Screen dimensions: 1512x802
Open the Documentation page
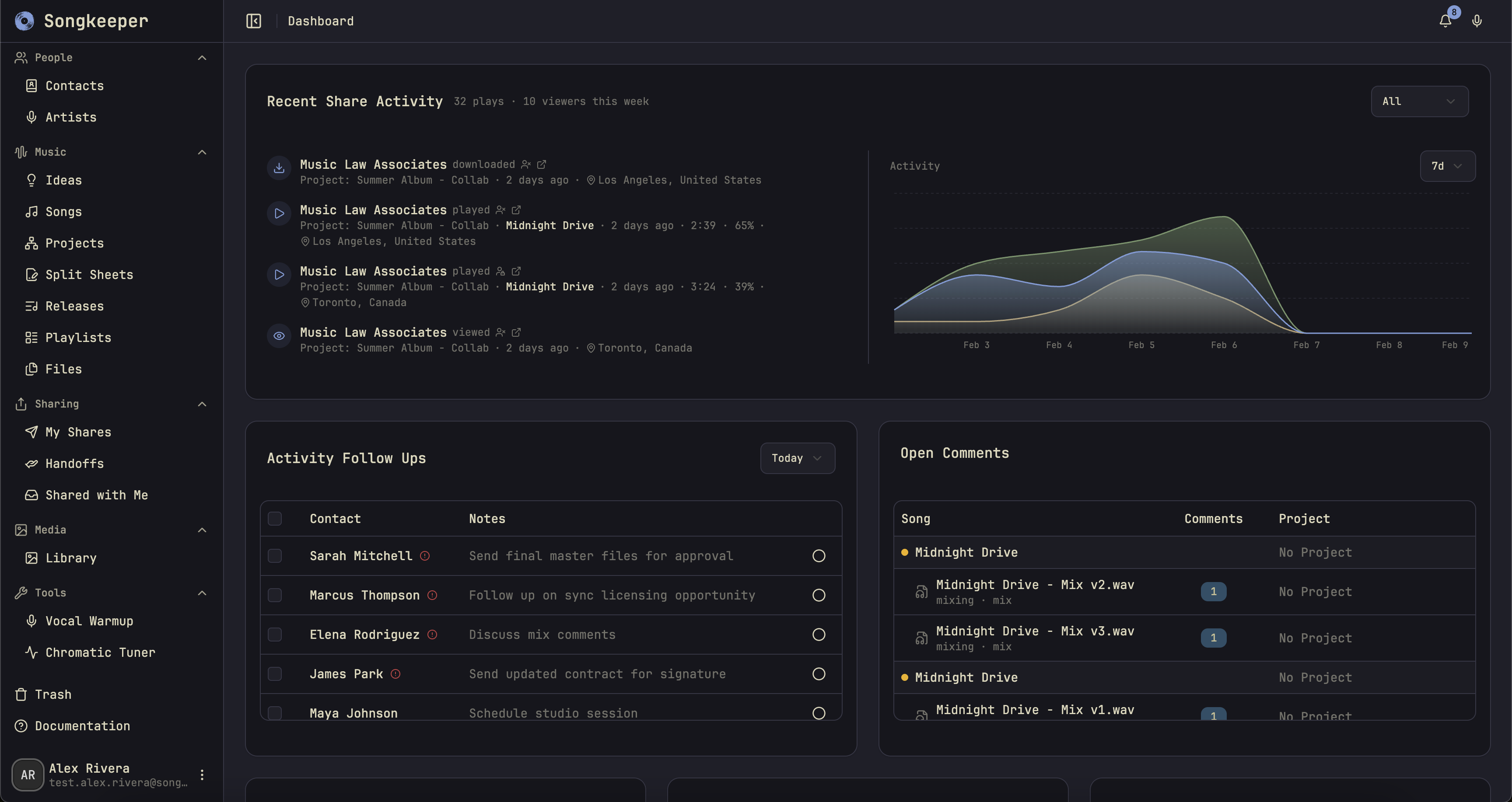tap(82, 726)
